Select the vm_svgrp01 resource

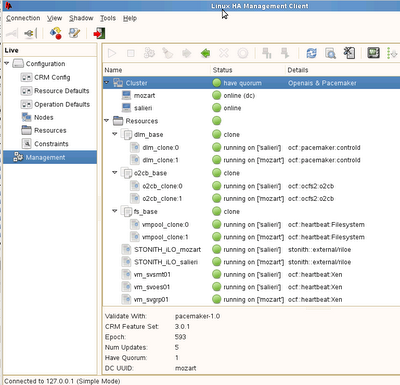click(251, 299)
